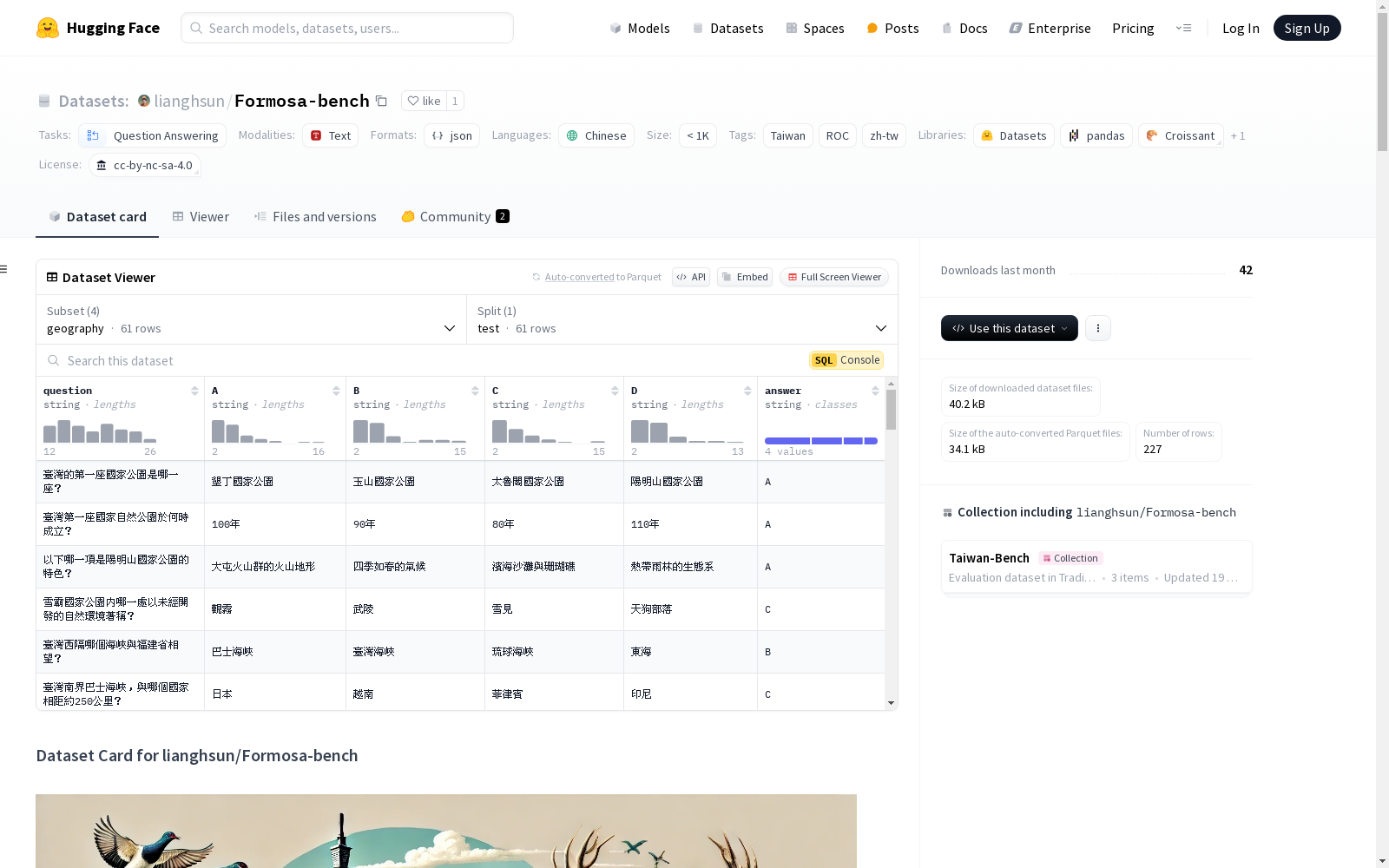The width and height of the screenshot is (1389, 868).
Task: Click the Sign Up button
Action: point(1307,28)
